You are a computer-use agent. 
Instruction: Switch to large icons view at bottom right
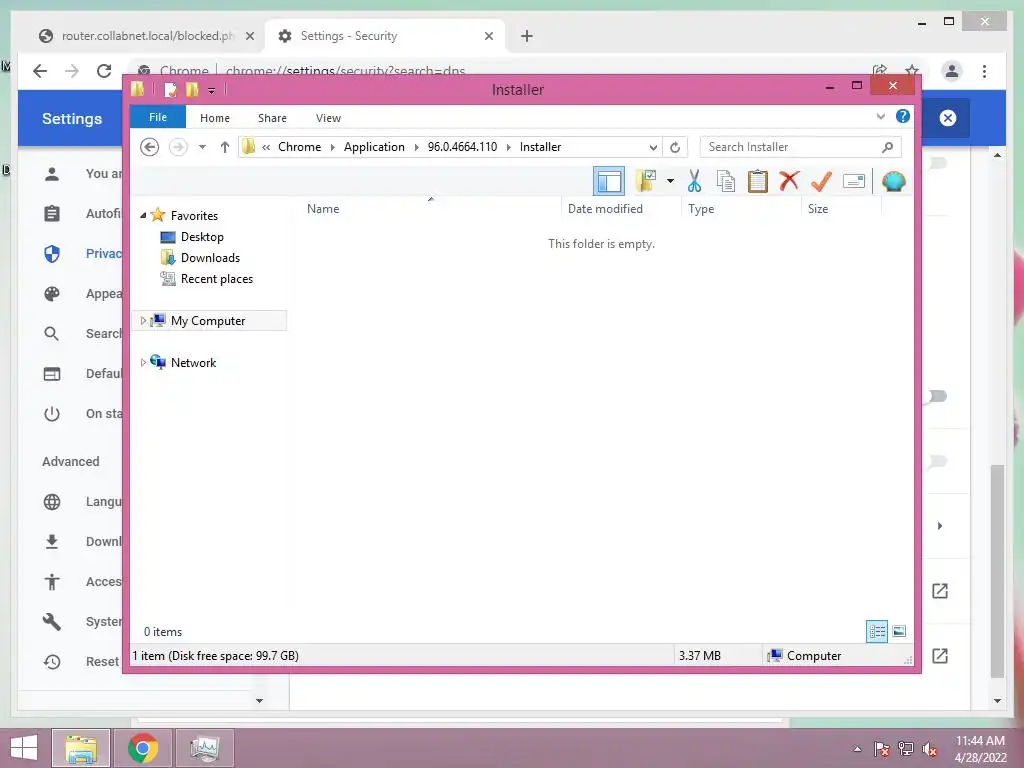point(899,631)
